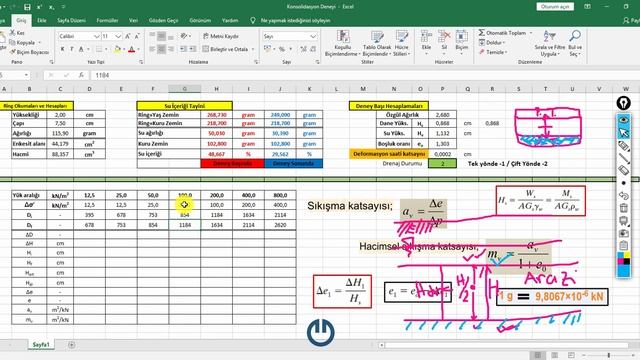
Task: Click Otomatik Toplam autosum
Action: point(502,33)
